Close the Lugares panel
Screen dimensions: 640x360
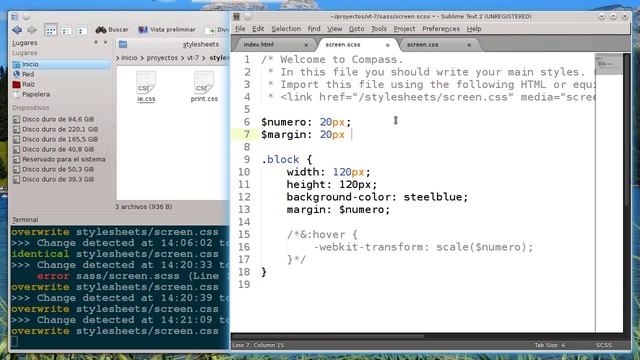(105, 42)
